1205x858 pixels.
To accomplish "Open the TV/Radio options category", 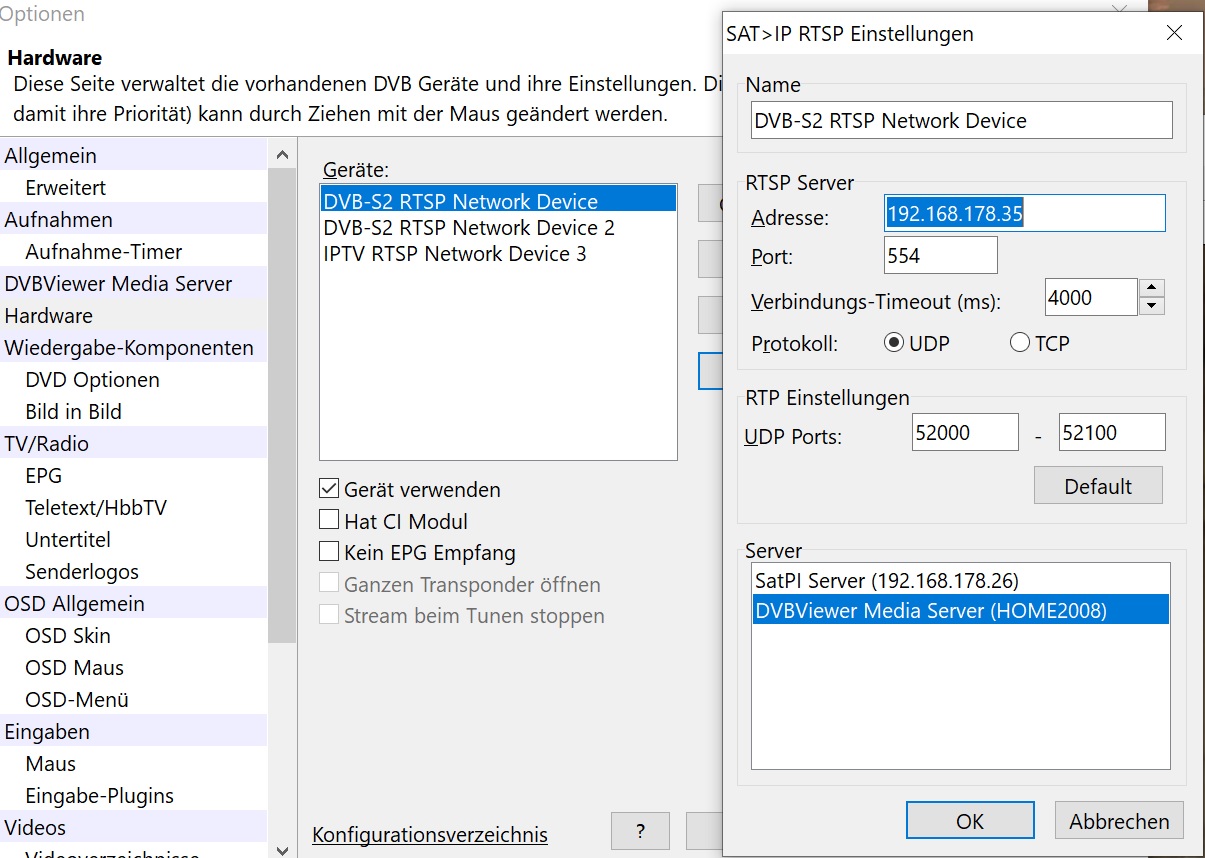I will pyautogui.click(x=134, y=443).
